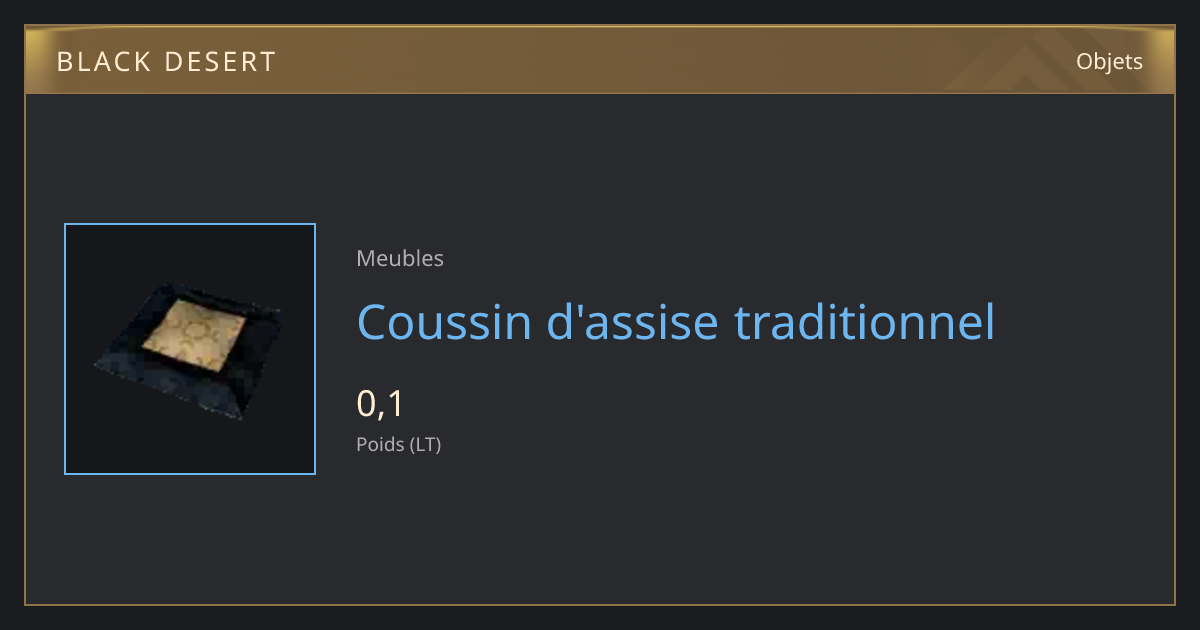The height and width of the screenshot is (630, 1200).
Task: Click the traditional cushion item icon
Action: (190, 349)
